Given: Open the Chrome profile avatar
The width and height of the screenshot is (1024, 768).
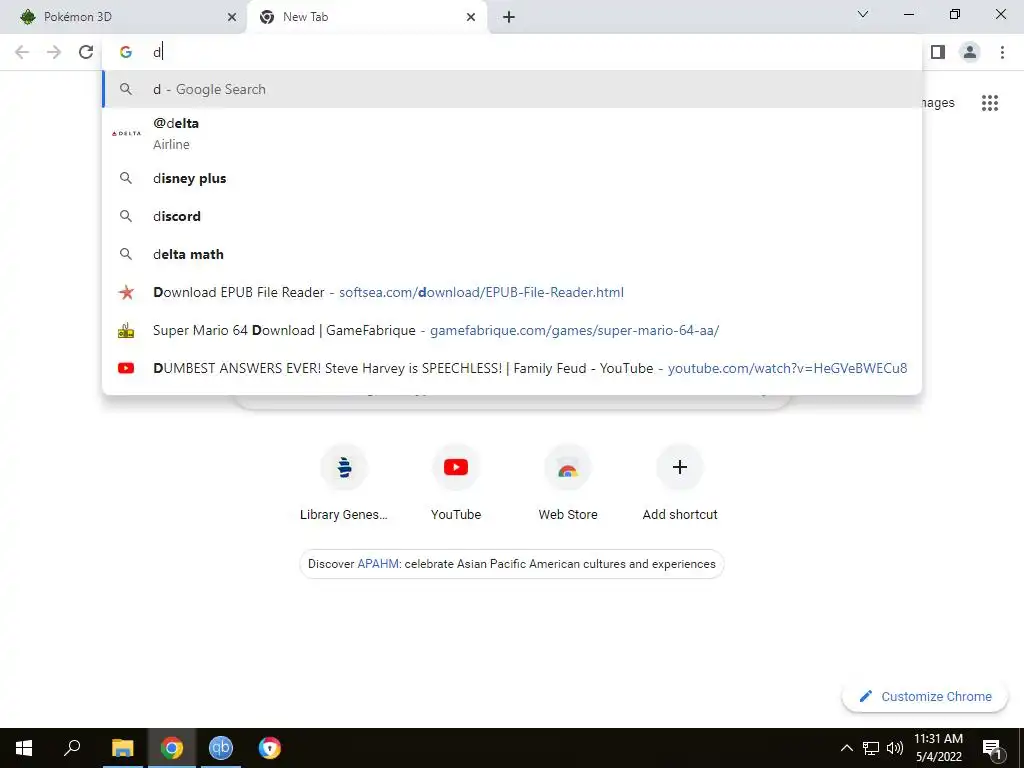Looking at the screenshot, I should pos(970,52).
